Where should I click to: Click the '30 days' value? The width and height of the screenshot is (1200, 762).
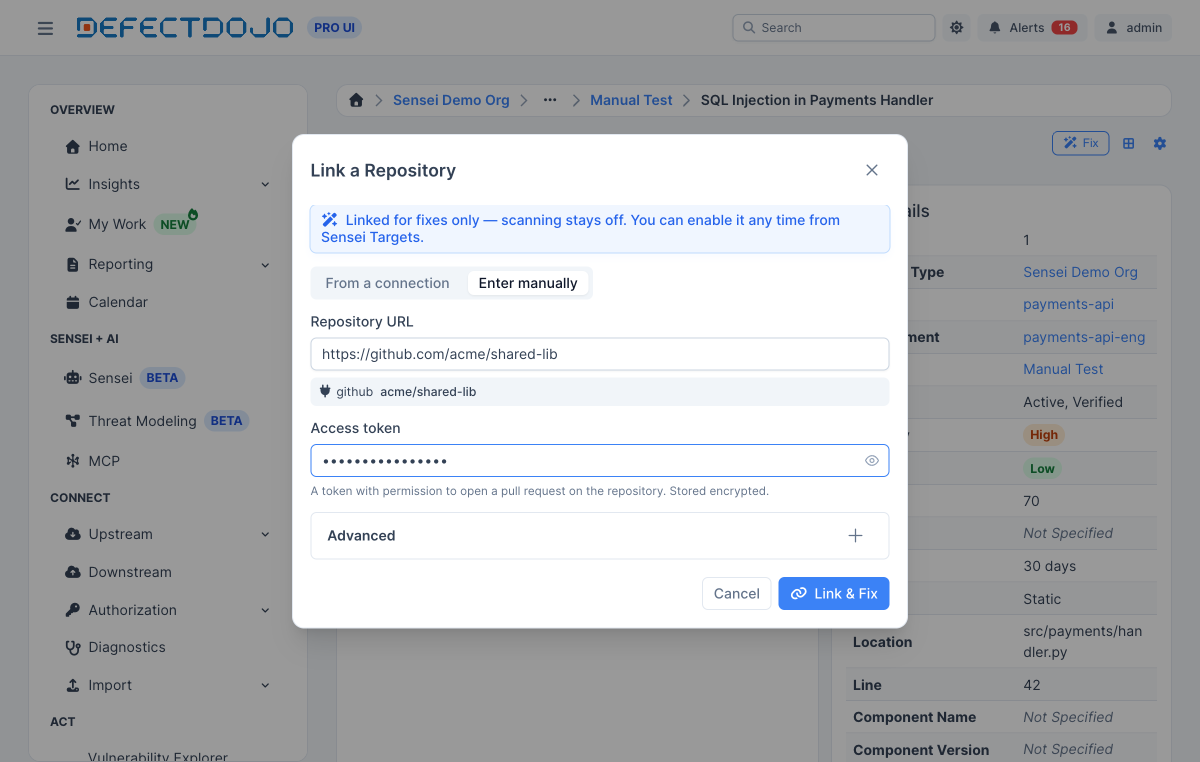pos(1050,566)
